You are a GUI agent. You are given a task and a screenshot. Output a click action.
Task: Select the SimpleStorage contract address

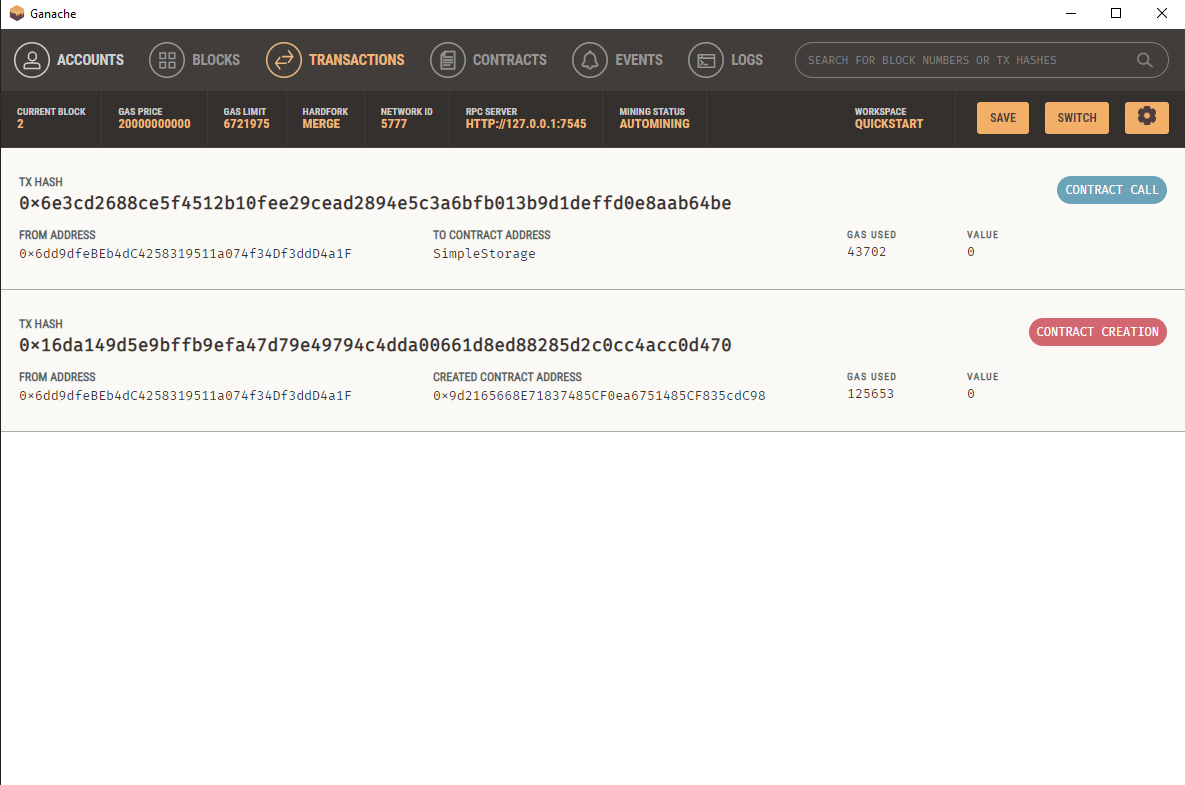(x=484, y=254)
